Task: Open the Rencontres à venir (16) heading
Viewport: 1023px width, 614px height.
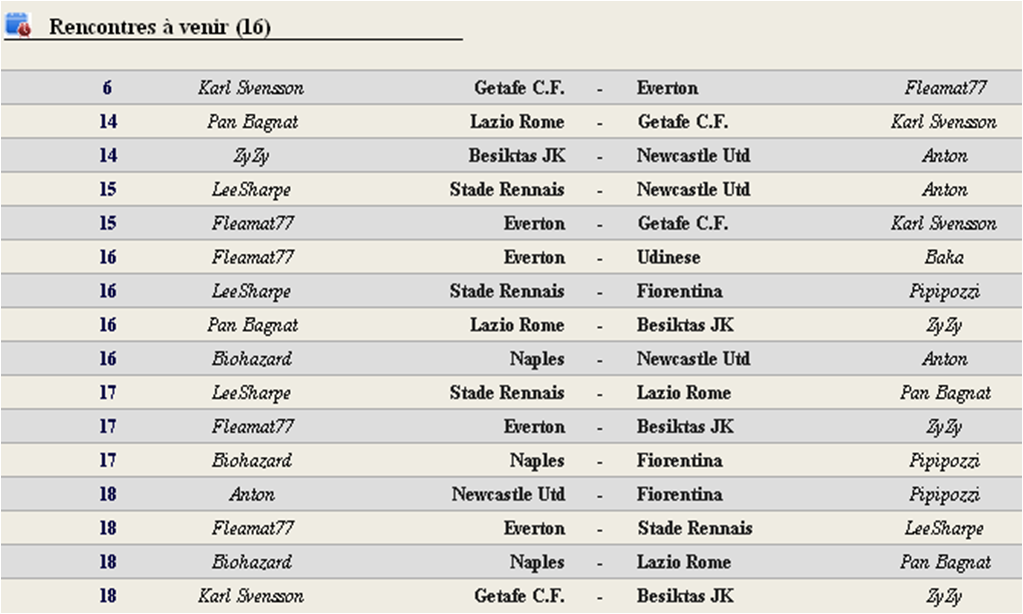Action: (160, 27)
